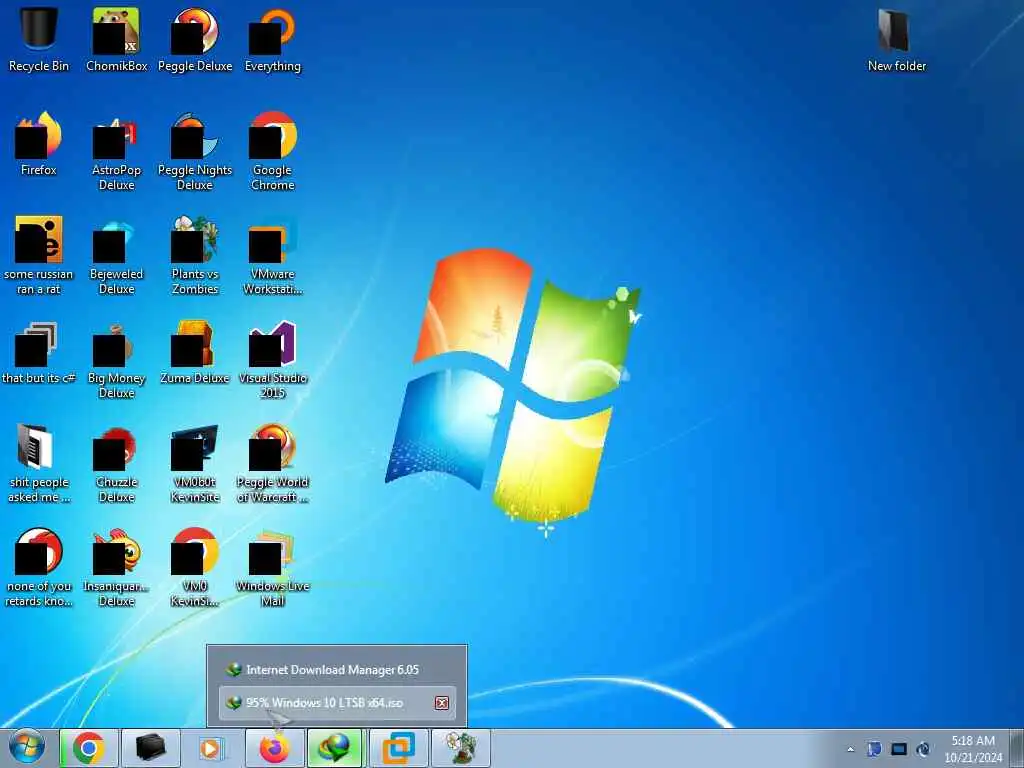Screen dimensions: 1024x768
Task: Open the Recycle Bin desktop icon
Action: [x=39, y=39]
